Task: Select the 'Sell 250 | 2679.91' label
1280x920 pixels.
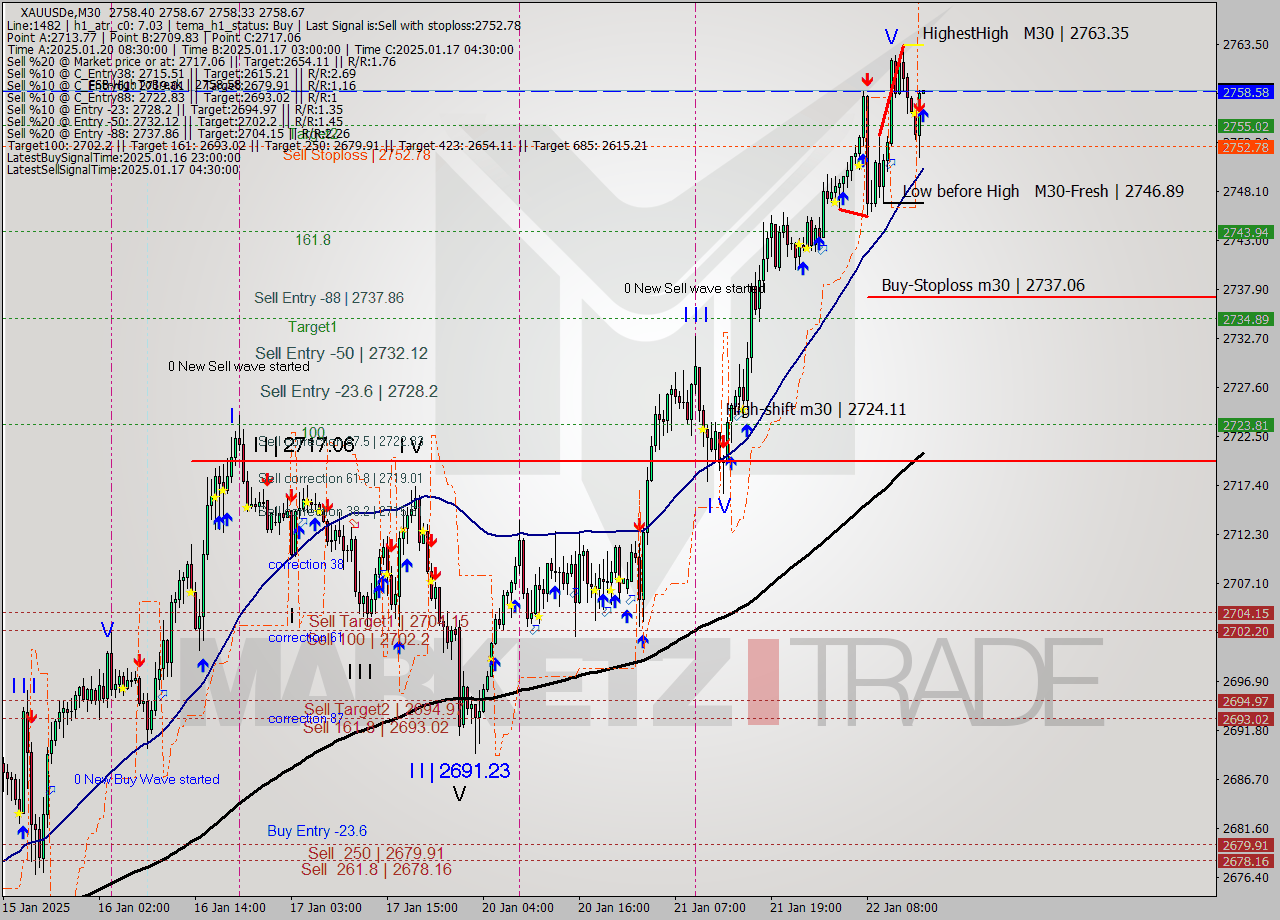Action: coord(376,853)
